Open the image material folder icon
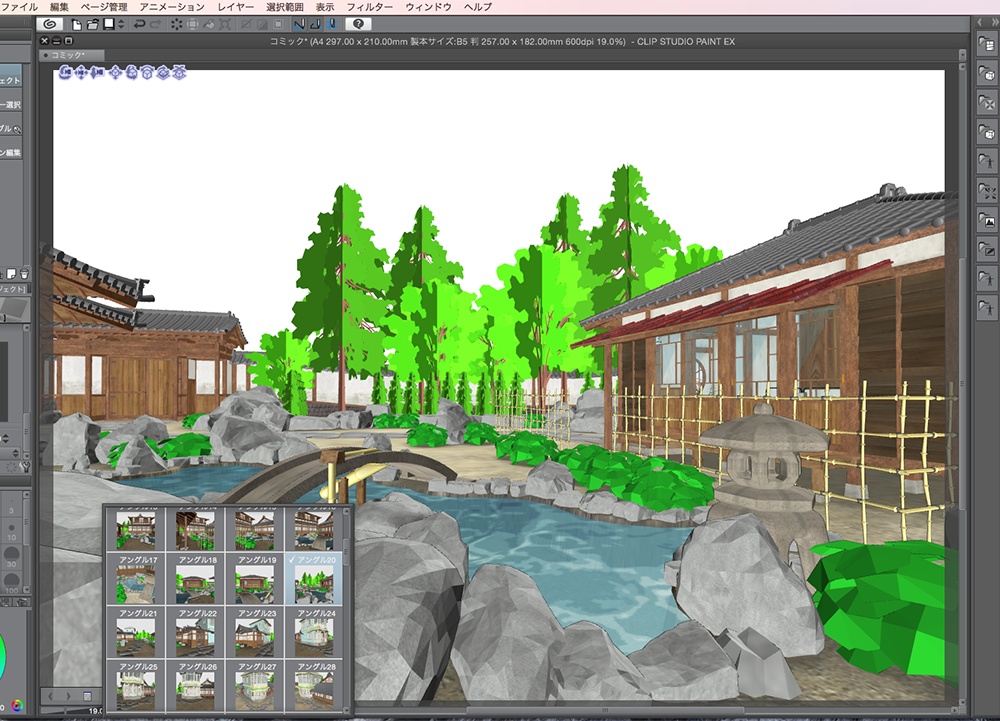The height and width of the screenshot is (721, 1000). pyautogui.click(x=987, y=221)
